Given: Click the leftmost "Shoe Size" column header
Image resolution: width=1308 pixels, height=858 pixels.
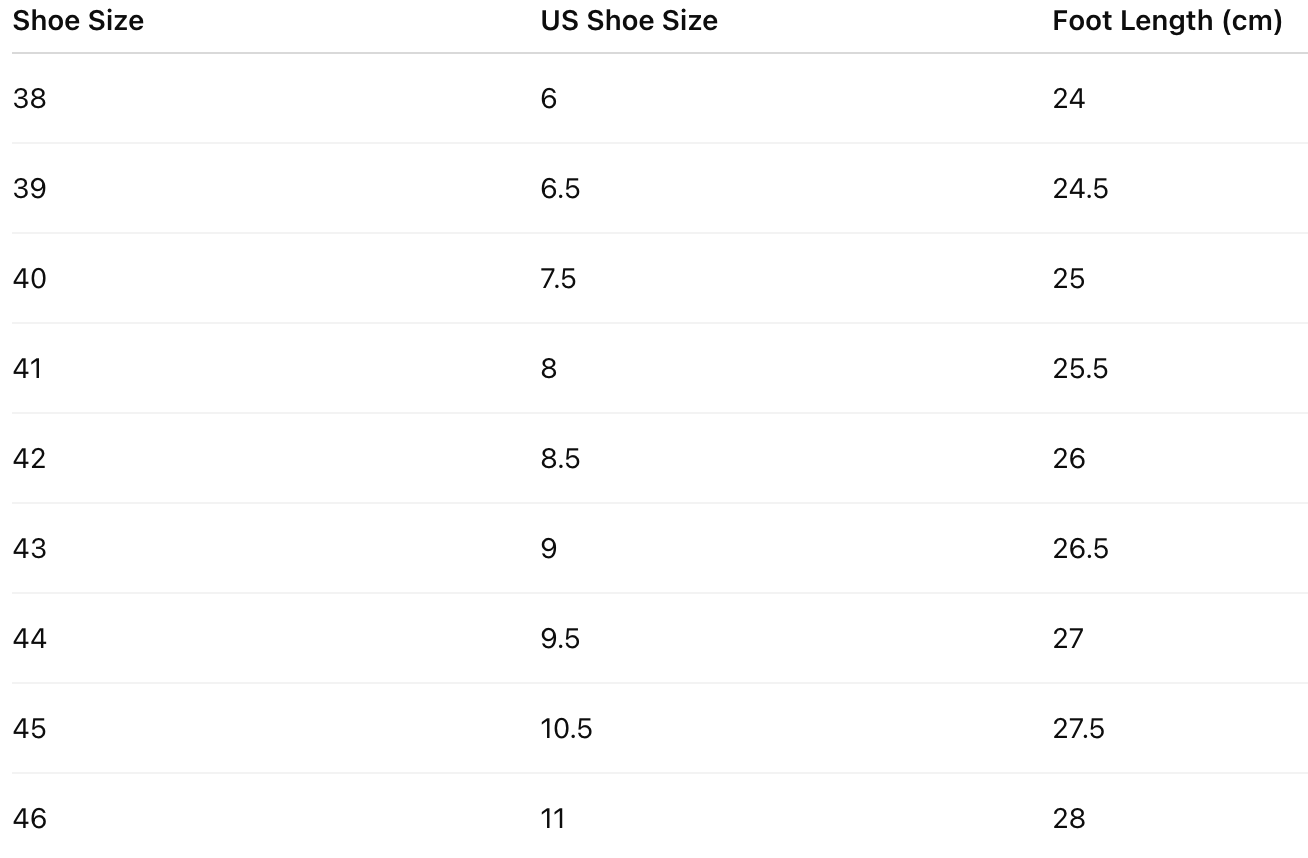Looking at the screenshot, I should (78, 21).
